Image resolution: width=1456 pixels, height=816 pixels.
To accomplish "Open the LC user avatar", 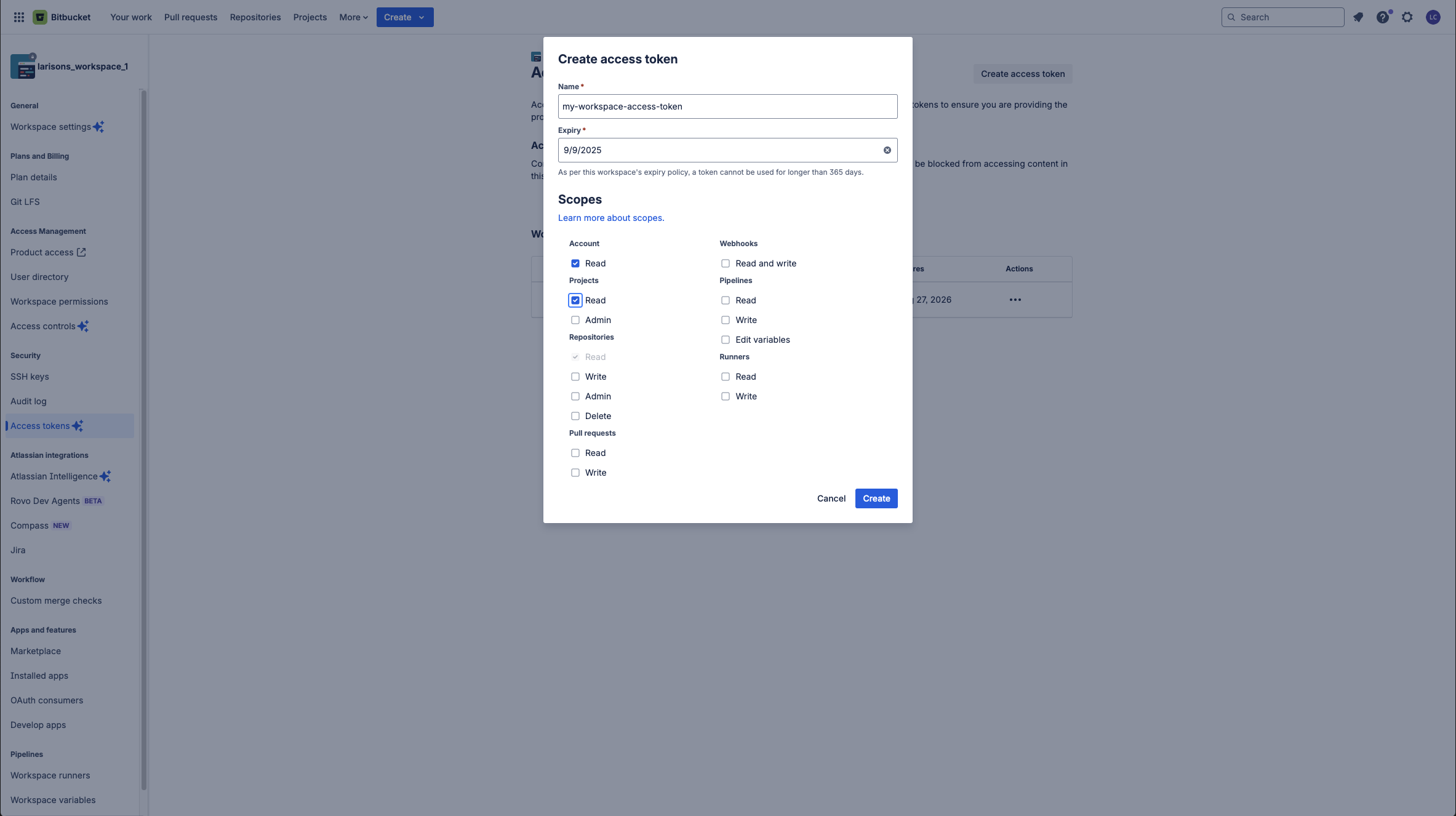I will [1433, 17].
